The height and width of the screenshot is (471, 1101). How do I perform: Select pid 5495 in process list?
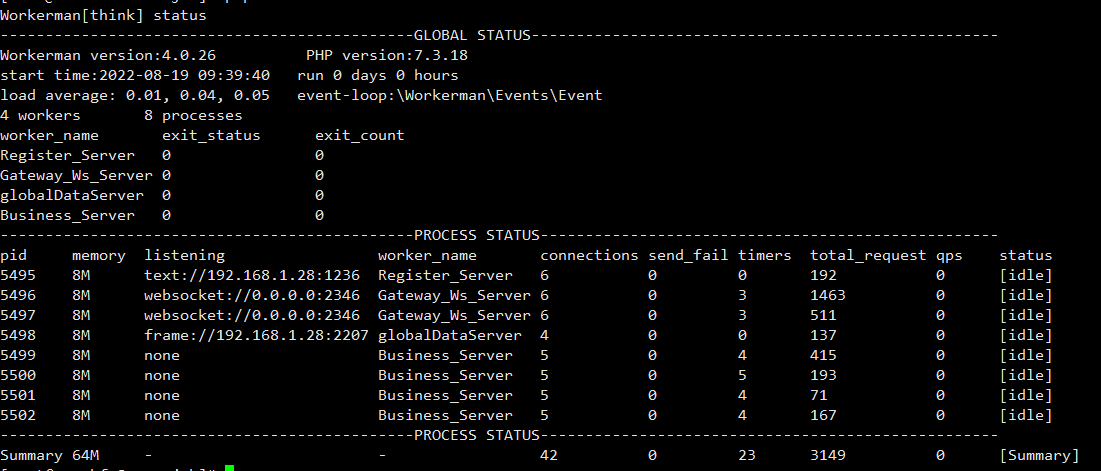pyautogui.click(x=18, y=275)
